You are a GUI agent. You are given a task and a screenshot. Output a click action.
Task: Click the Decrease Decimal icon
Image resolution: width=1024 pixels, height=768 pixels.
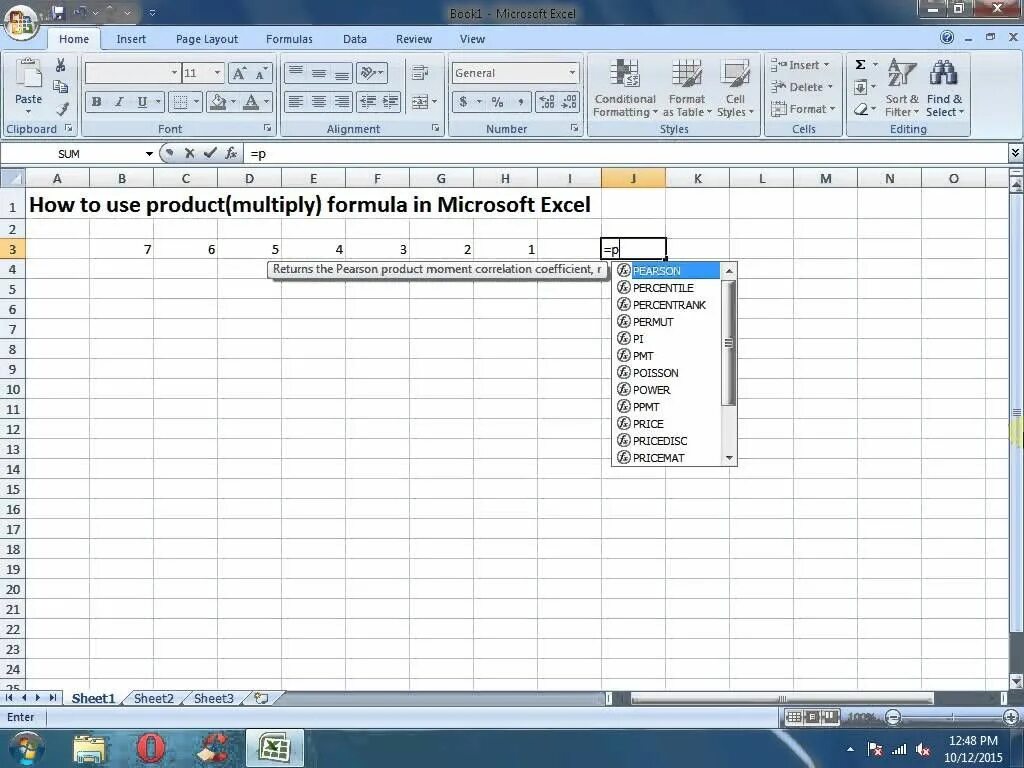click(x=569, y=102)
